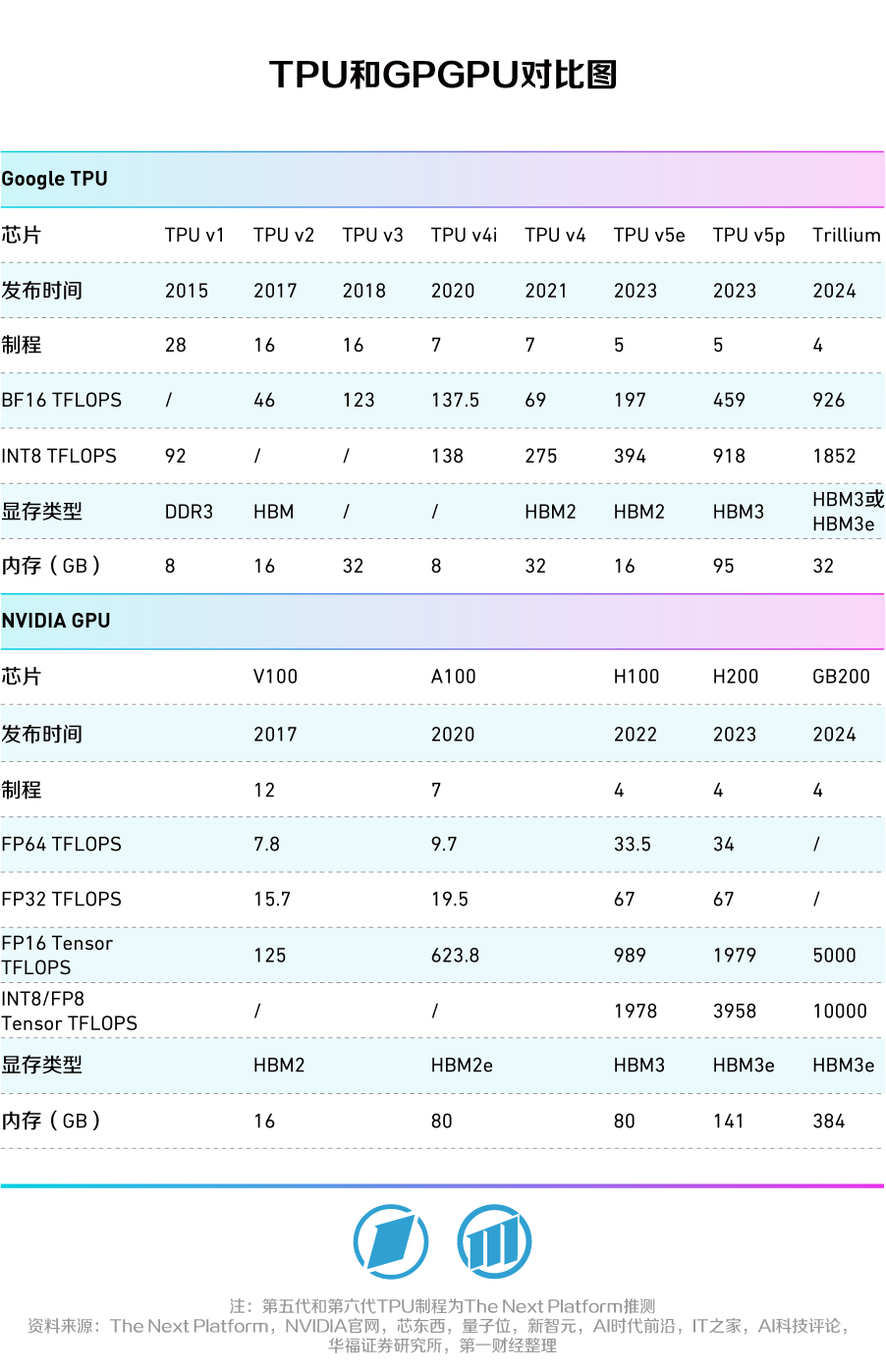
Task: Click the BF16 value '459'
Action: point(729,400)
